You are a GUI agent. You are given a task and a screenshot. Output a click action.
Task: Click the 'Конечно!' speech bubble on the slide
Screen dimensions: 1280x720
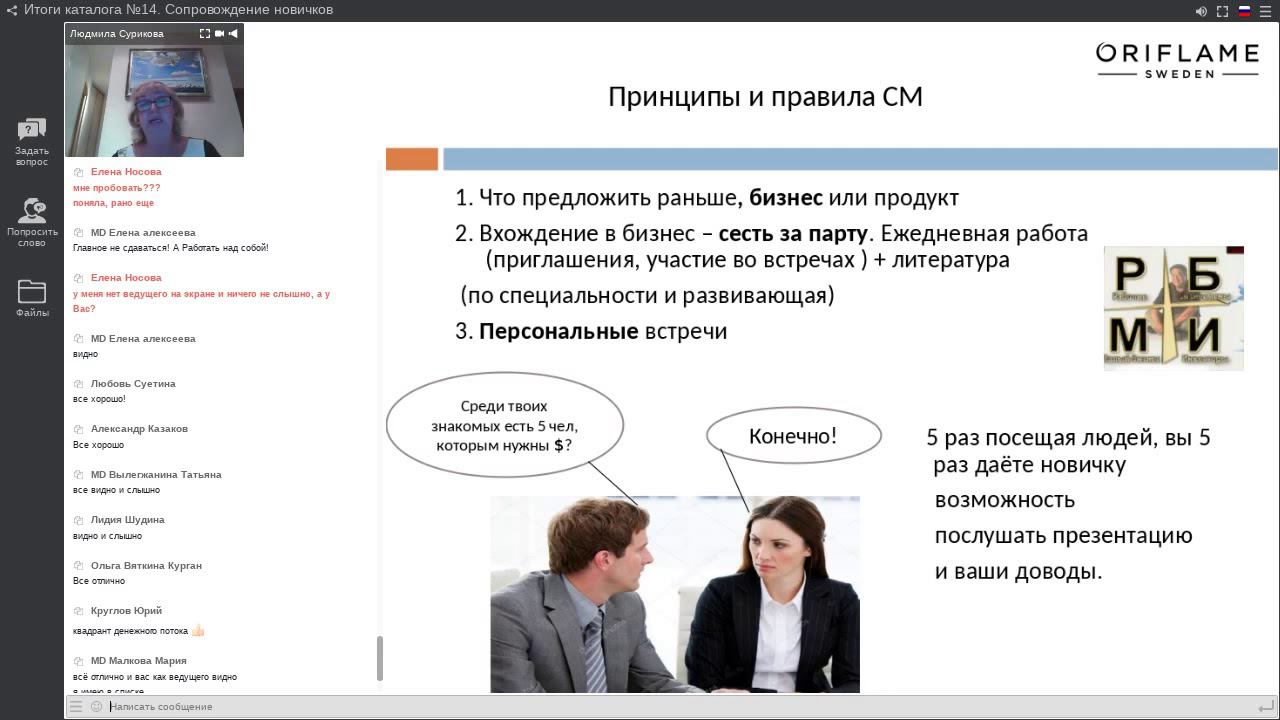(x=793, y=436)
